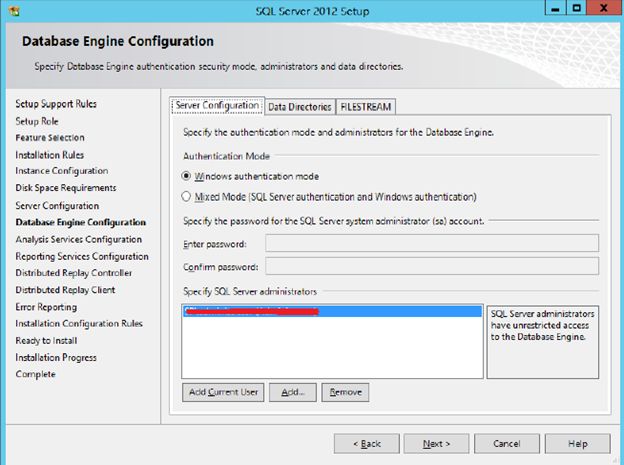Proceed with the Next > button
Screen dimensions: 624x465
click(x=437, y=444)
